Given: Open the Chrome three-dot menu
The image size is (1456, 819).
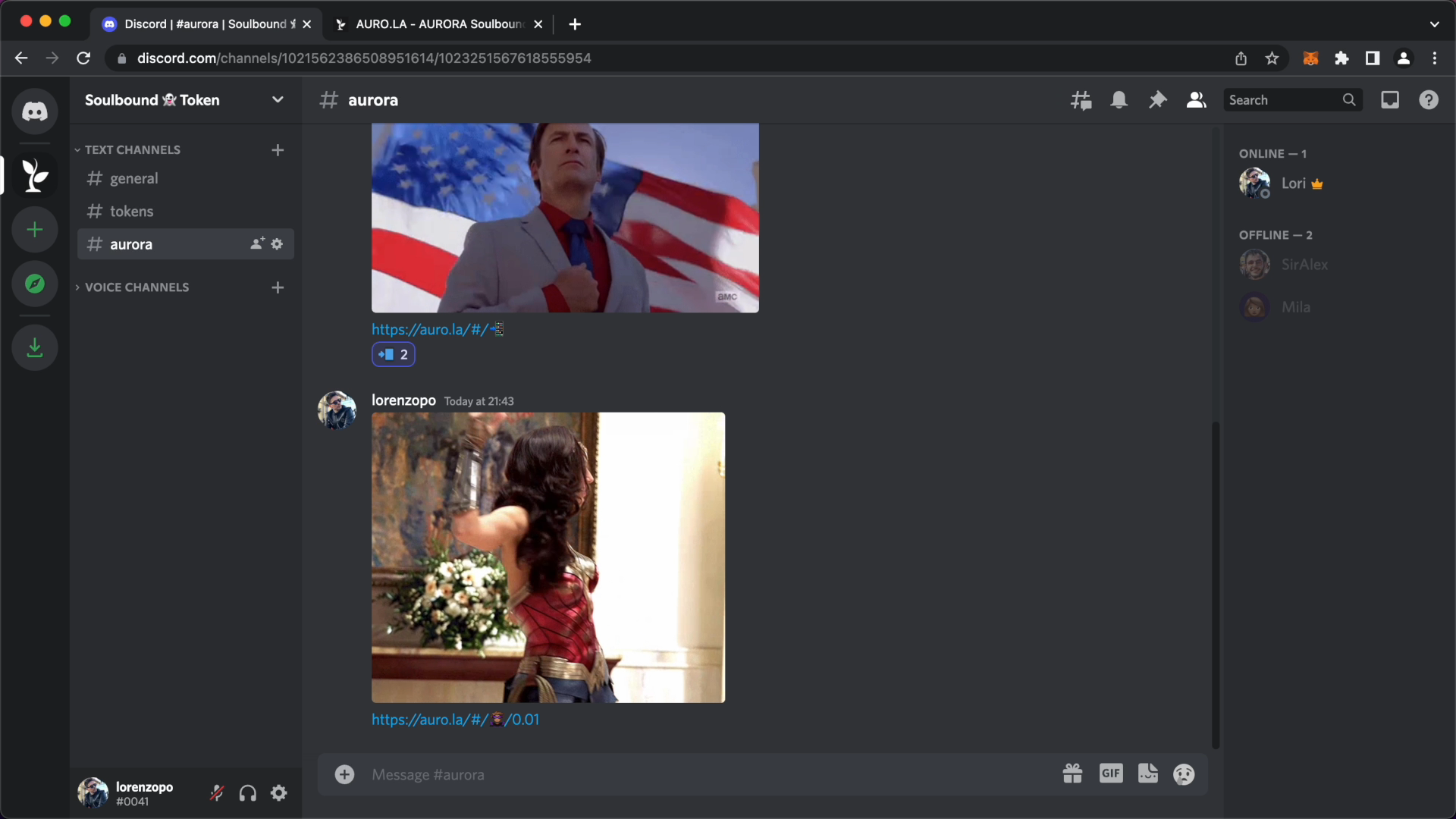Looking at the screenshot, I should tap(1435, 58).
